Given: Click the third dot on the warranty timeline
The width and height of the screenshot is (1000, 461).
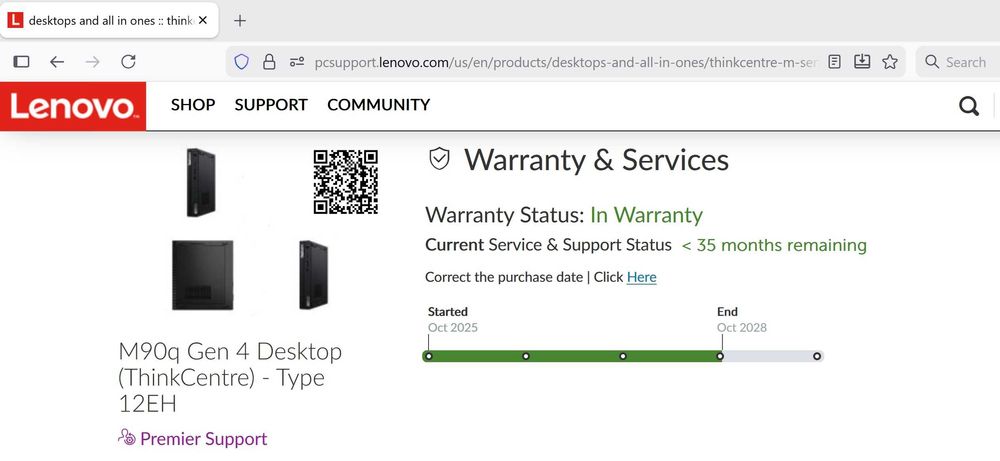Looking at the screenshot, I should click(x=622, y=356).
